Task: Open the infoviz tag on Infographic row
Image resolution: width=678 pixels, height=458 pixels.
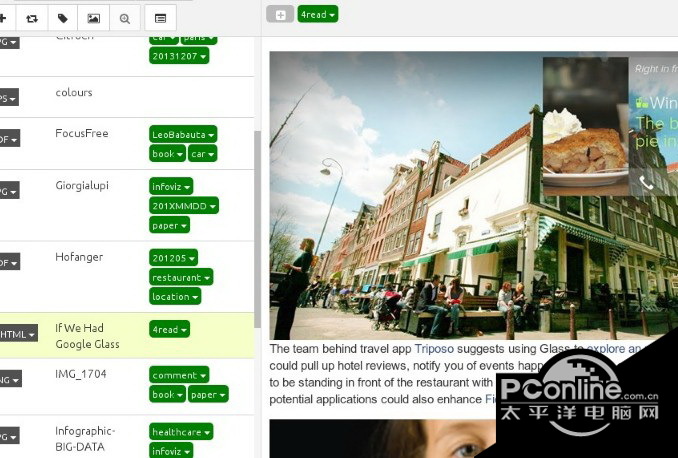Action: [x=171, y=451]
